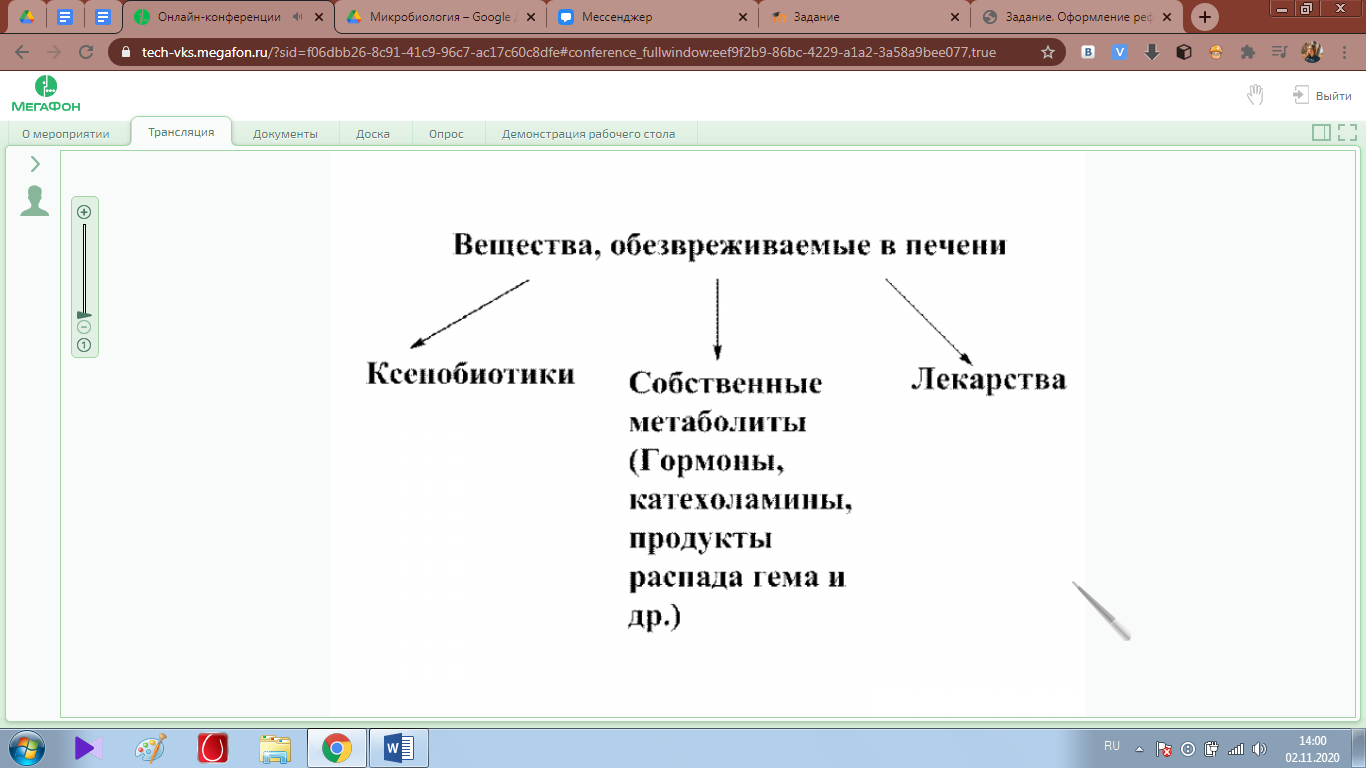Screen dimensions: 1366x768
Task: Open Microsoft Word from taskbar
Action: pos(399,747)
